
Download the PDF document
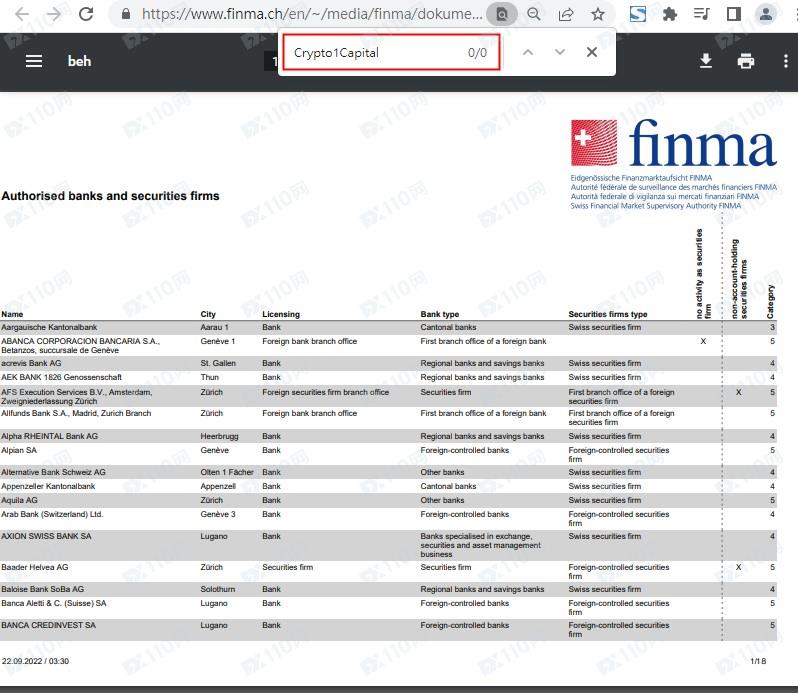[x=706, y=61]
